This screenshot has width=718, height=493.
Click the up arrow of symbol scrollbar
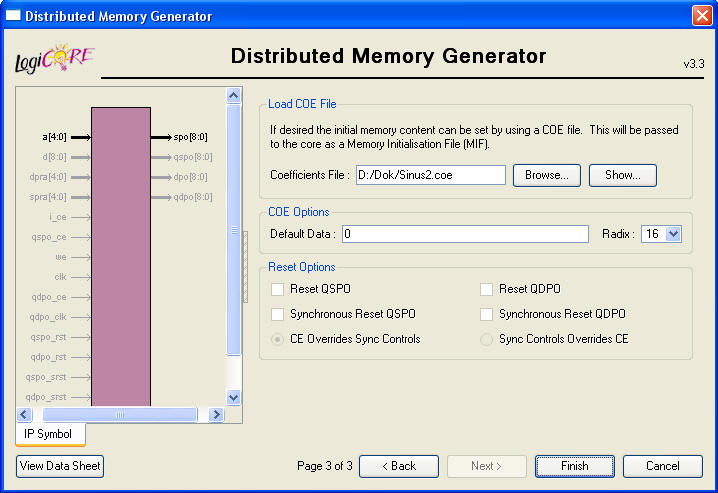234,95
